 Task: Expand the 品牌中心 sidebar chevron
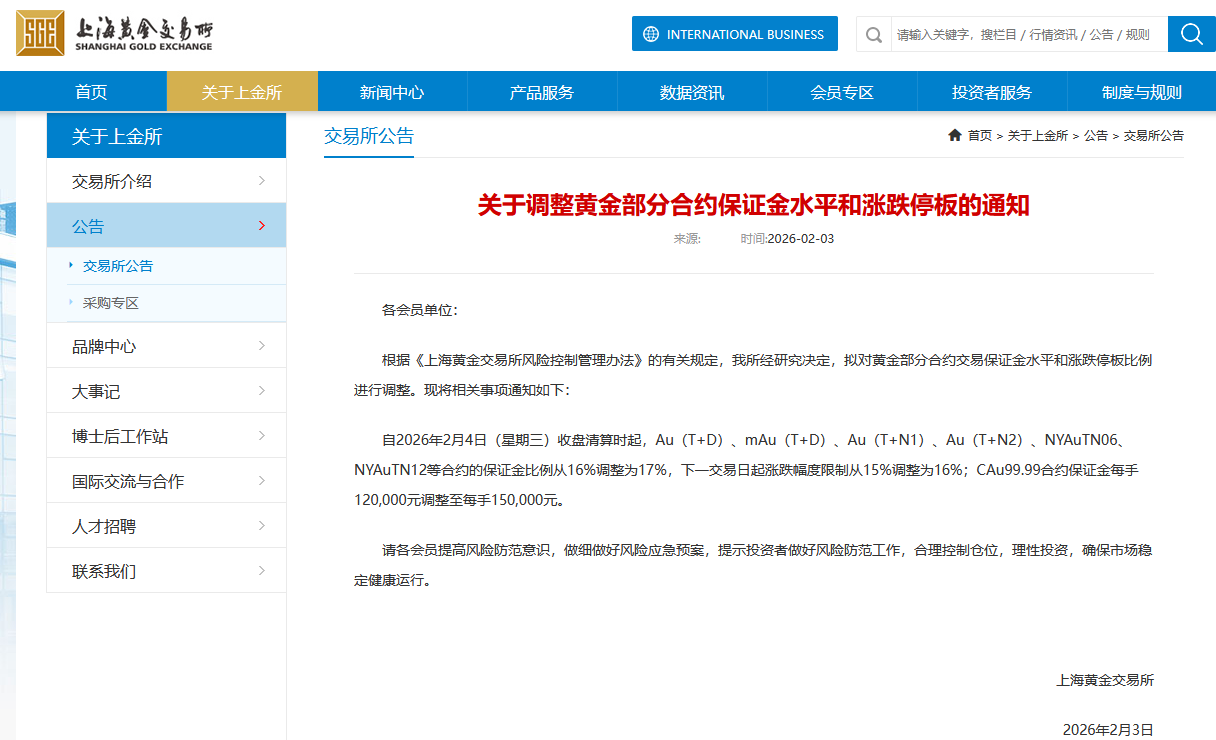click(262, 346)
